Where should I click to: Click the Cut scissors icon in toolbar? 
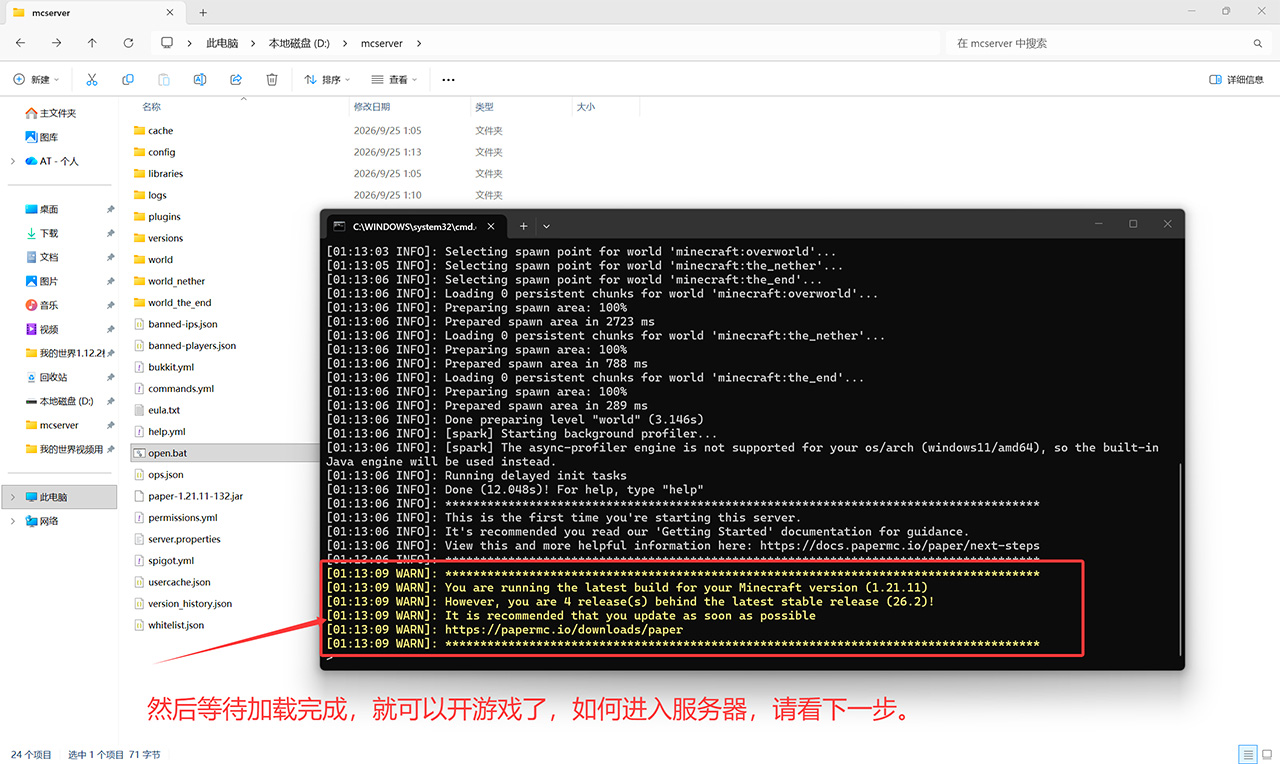(92, 79)
